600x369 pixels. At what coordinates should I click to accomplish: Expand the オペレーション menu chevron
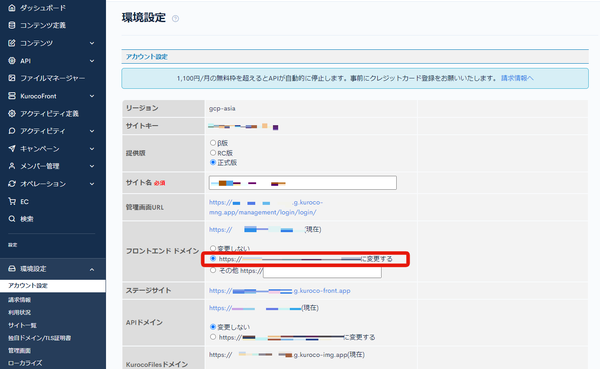click(92, 184)
